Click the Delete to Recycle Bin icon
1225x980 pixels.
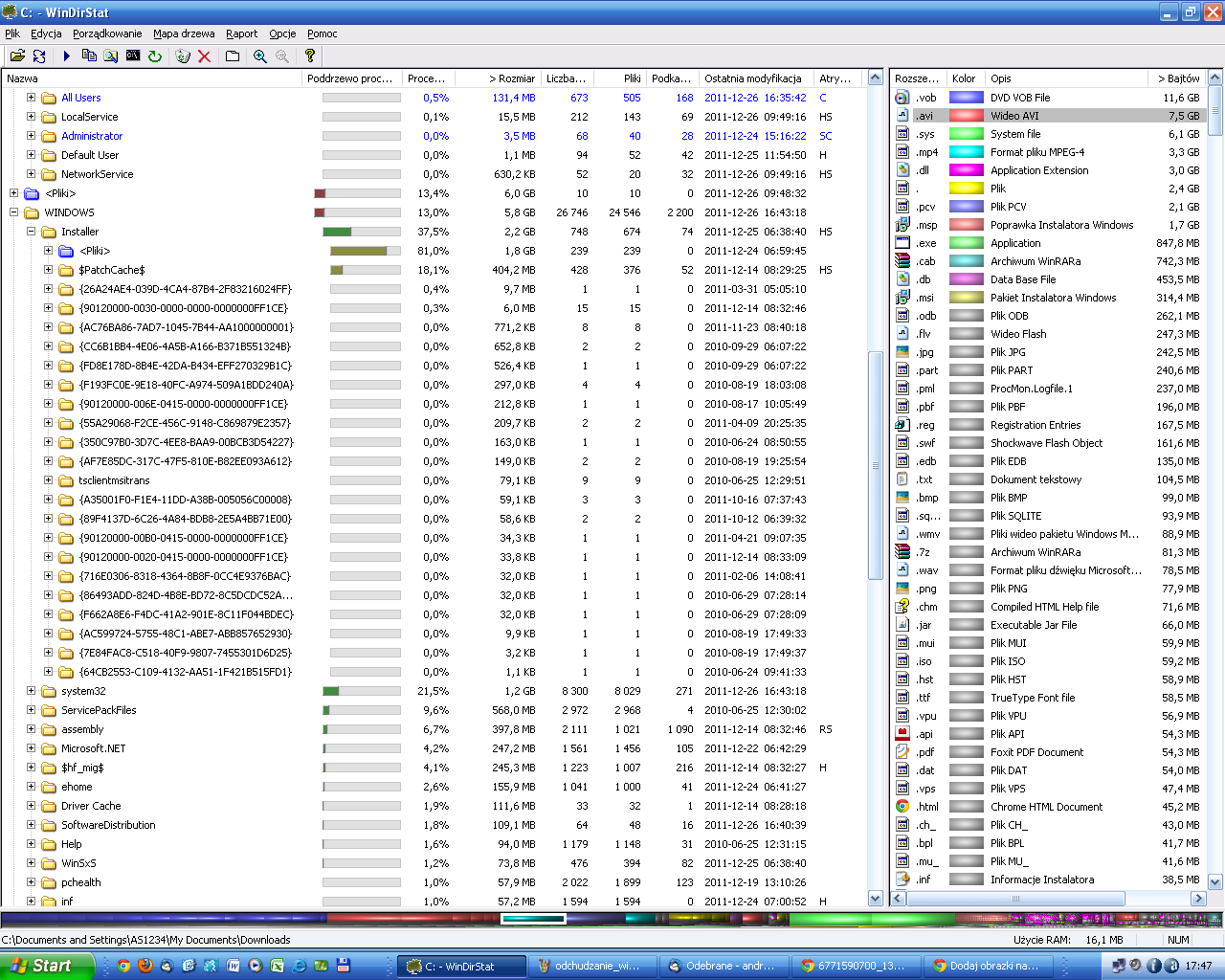pos(183,56)
